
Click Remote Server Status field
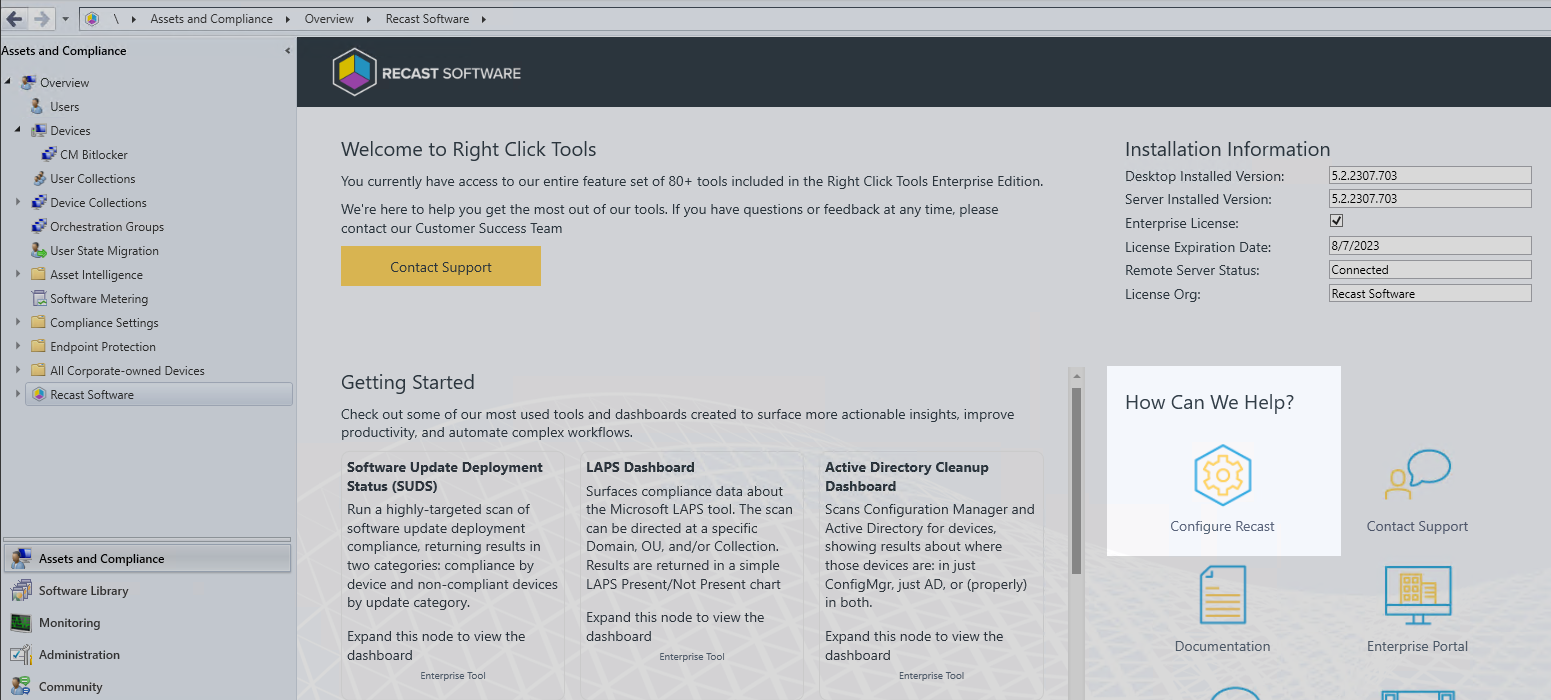click(x=1430, y=269)
